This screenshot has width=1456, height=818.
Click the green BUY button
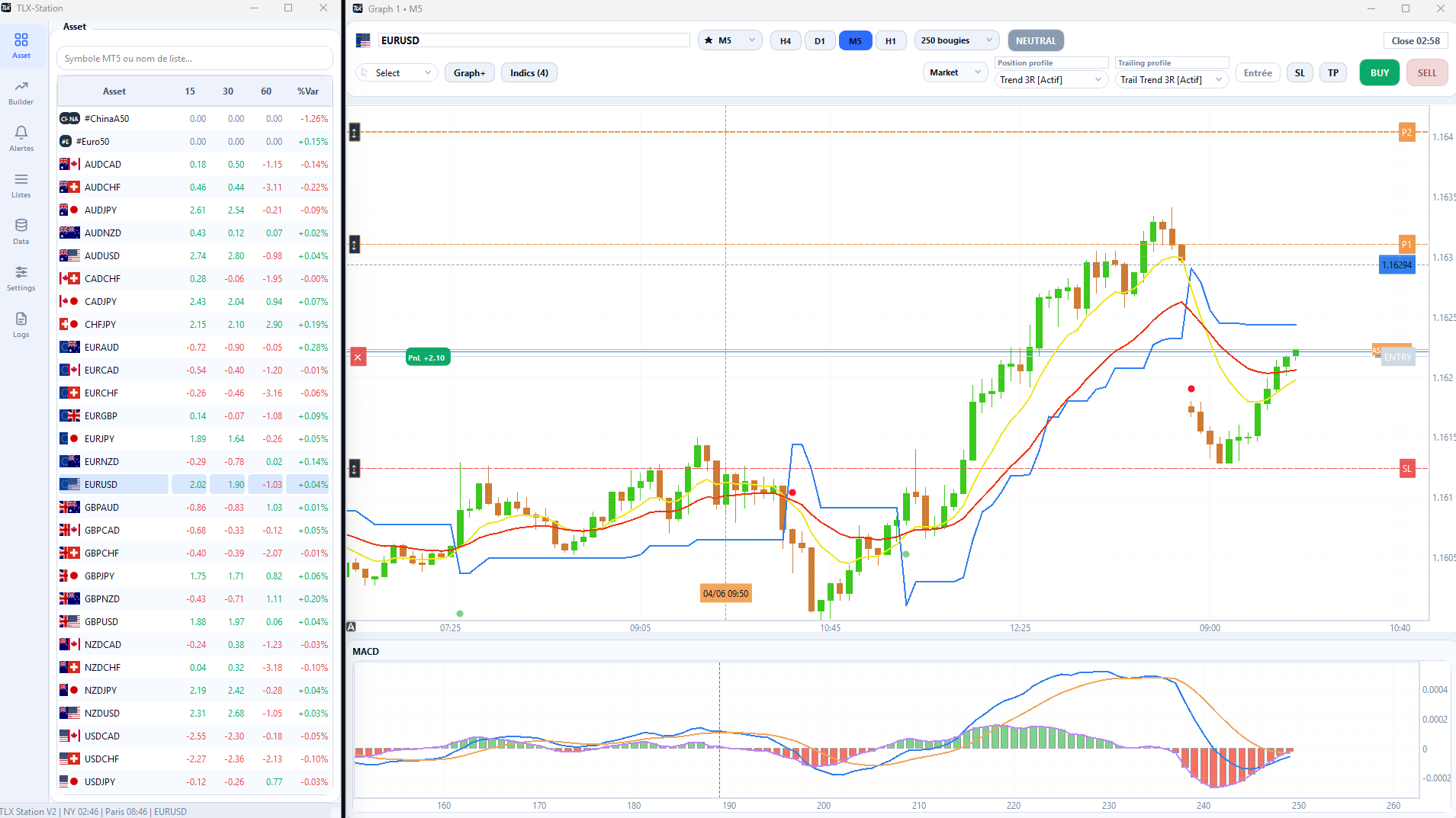(1379, 73)
